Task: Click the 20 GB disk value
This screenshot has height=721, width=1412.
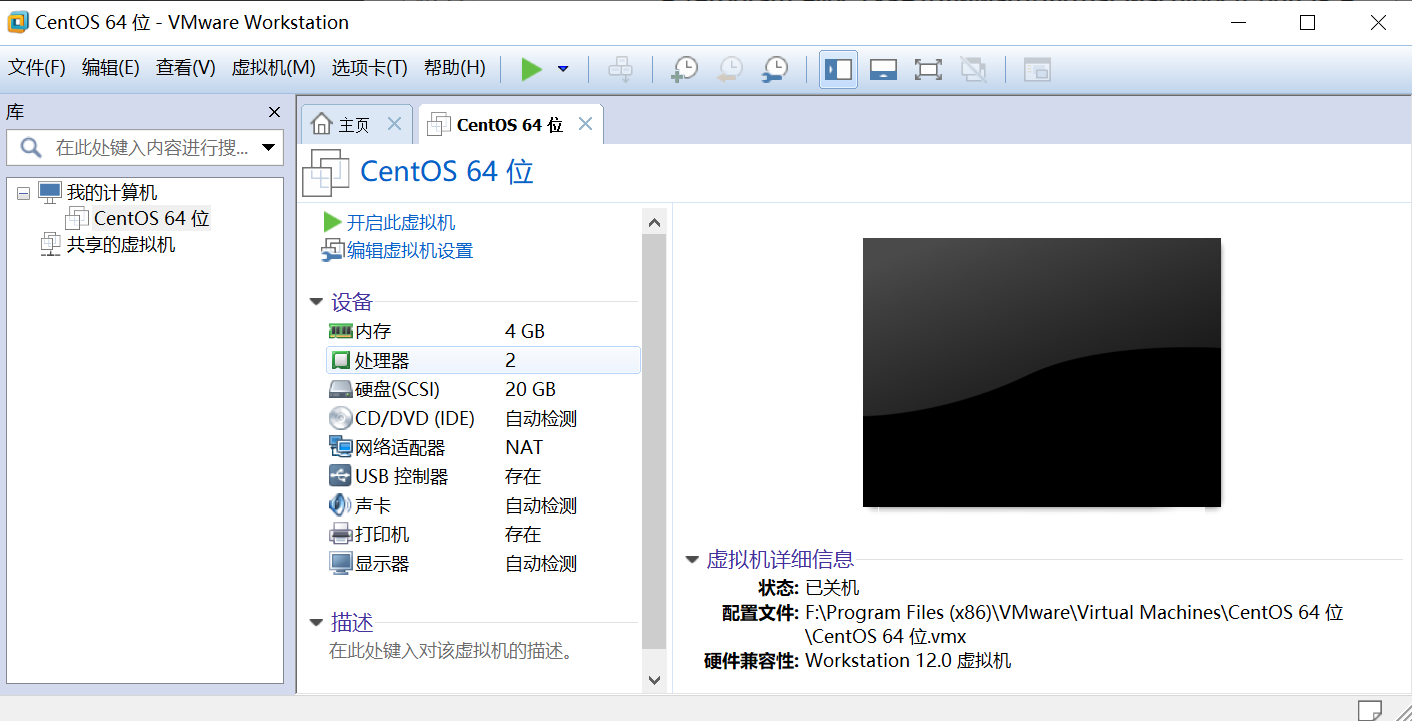Action: coord(530,389)
